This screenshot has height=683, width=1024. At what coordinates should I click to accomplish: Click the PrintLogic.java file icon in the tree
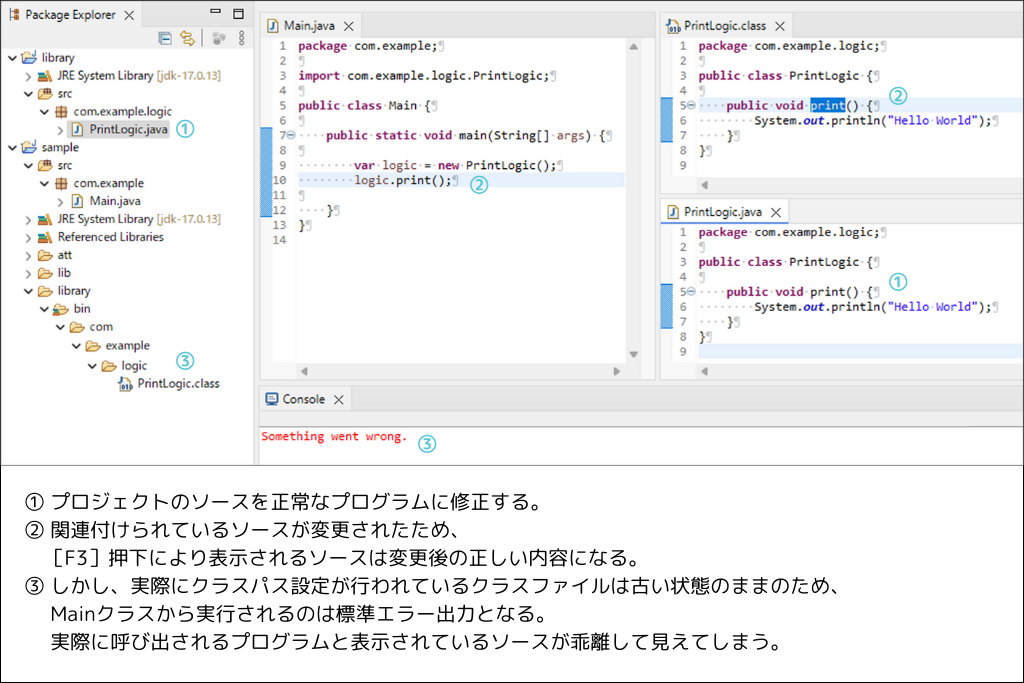click(77, 129)
